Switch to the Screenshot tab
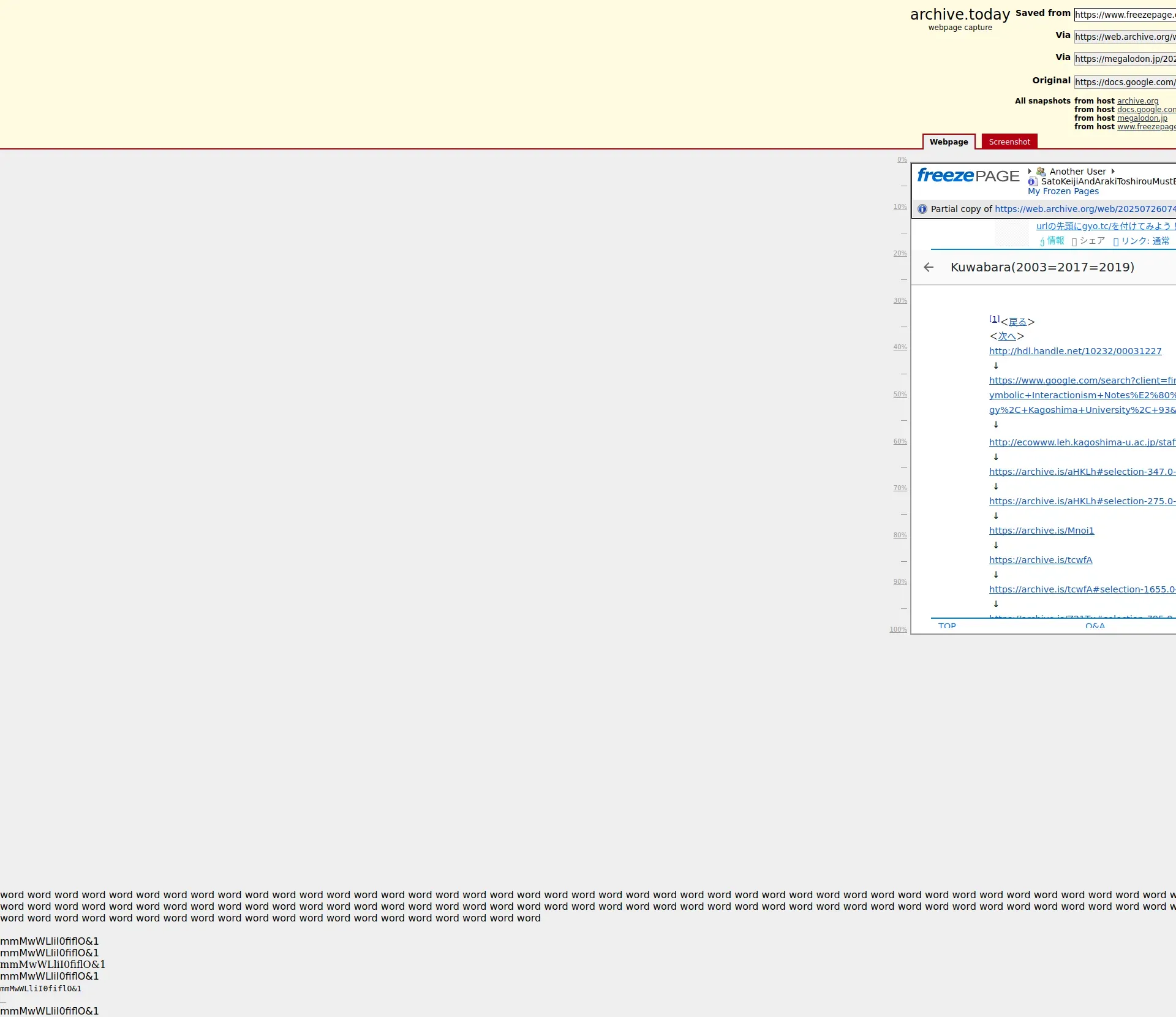Viewport: 1176px width, 1017px height. click(x=1009, y=142)
